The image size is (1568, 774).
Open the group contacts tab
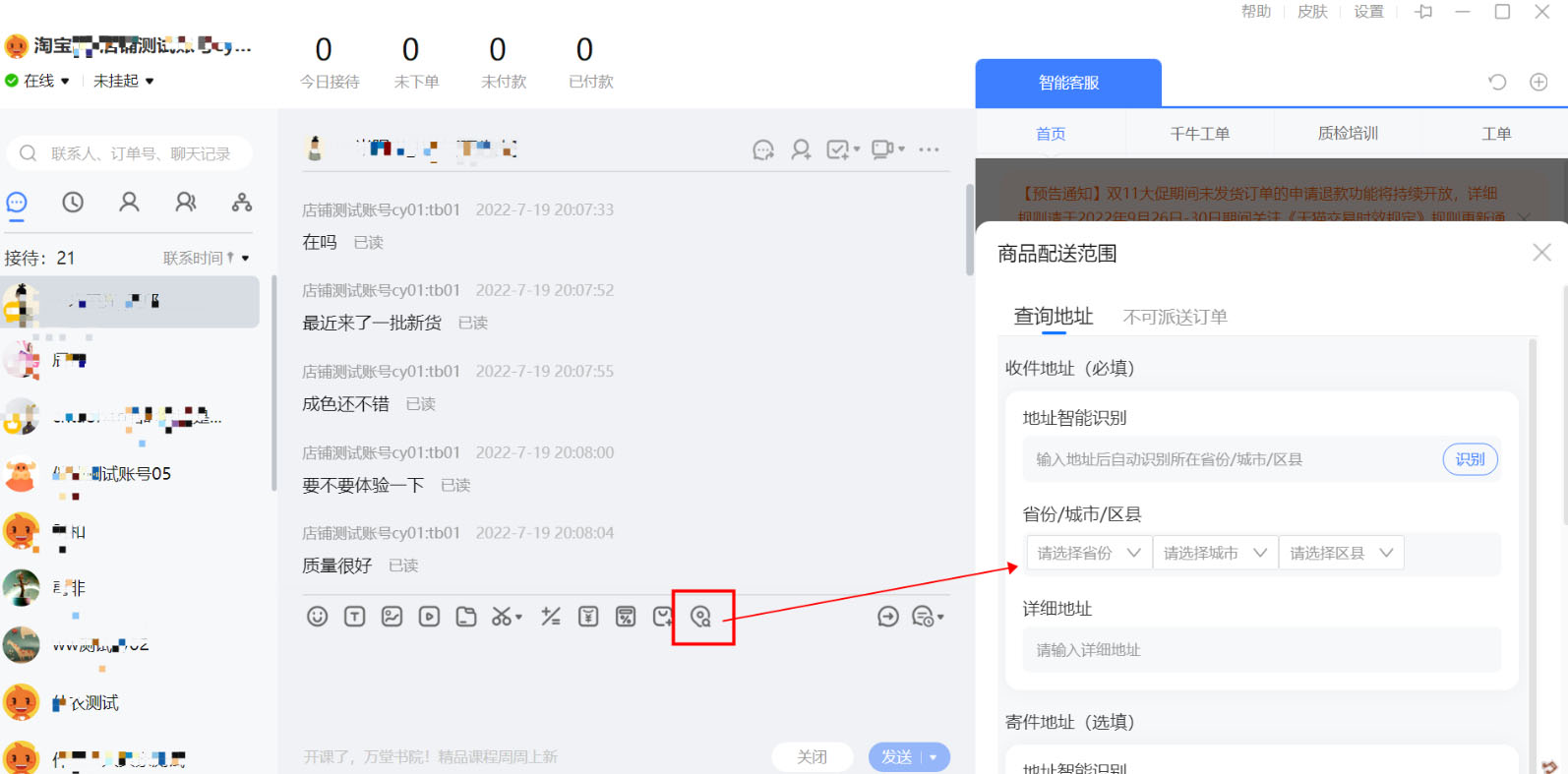pyautogui.click(x=185, y=203)
